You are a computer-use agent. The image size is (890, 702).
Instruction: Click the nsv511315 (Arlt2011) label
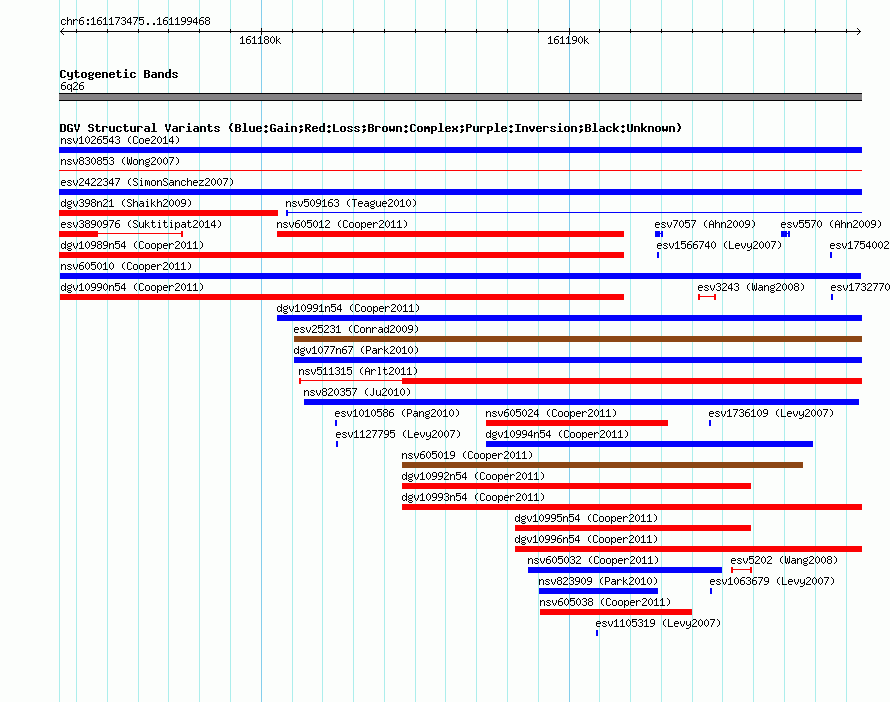(358, 371)
